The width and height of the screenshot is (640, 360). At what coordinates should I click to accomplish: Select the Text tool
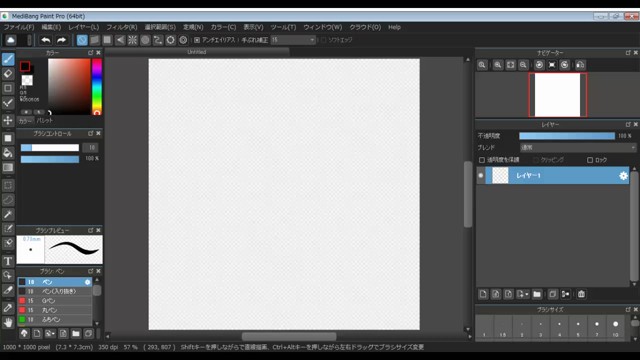point(8,261)
